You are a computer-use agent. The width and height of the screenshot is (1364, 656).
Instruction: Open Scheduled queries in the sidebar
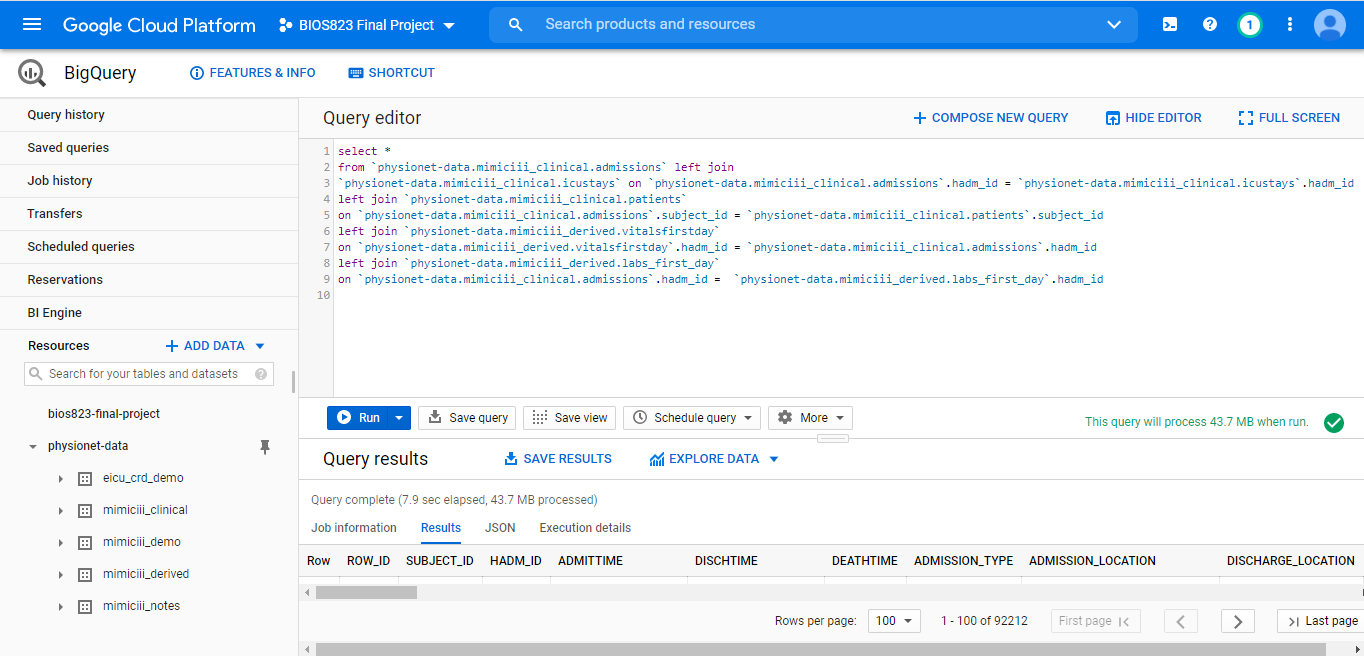[149, 247]
